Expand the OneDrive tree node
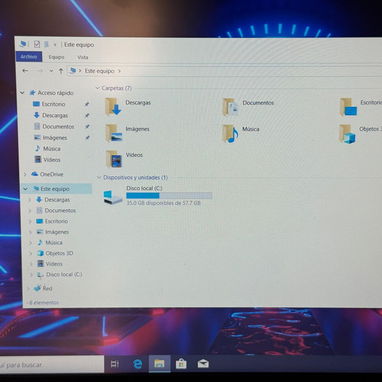Screen dimensions: 382x382 [25, 174]
